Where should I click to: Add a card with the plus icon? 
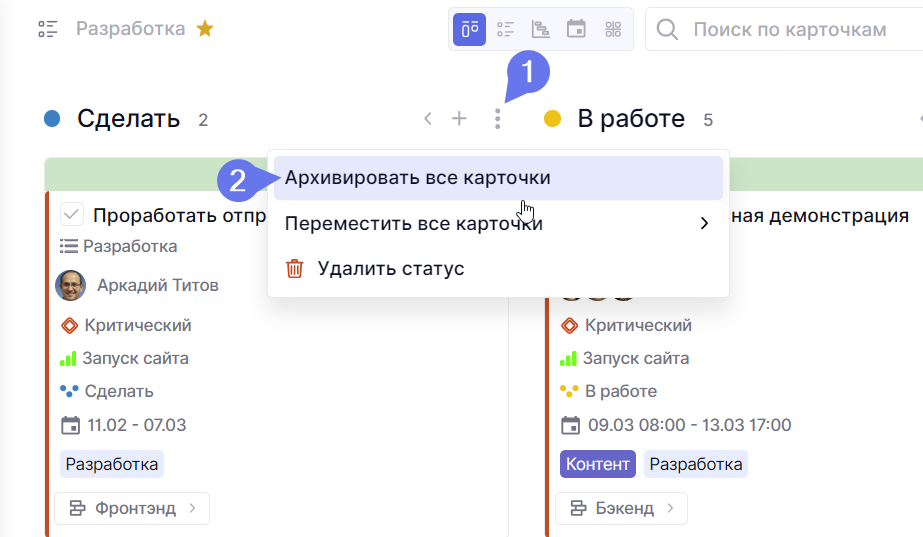click(x=459, y=119)
